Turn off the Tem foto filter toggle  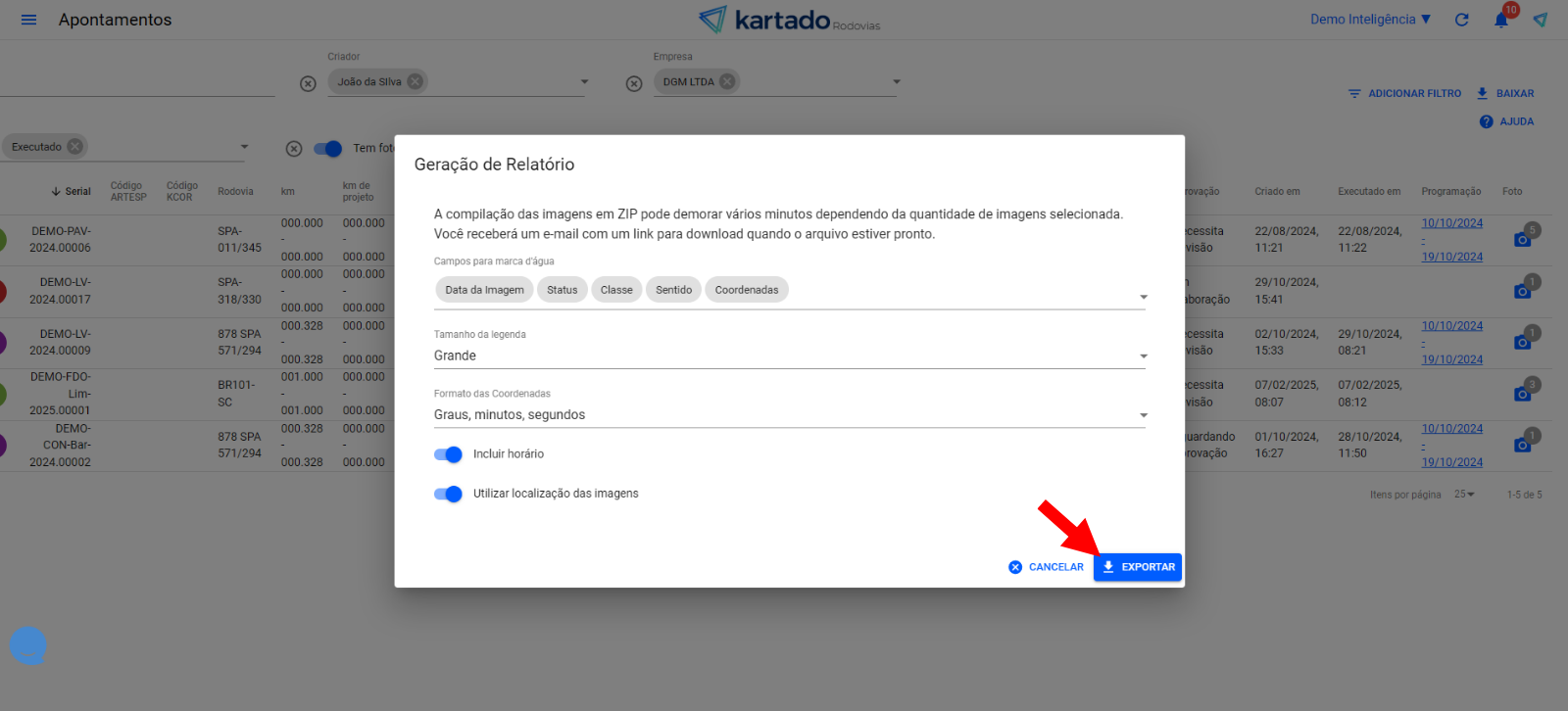tap(328, 149)
